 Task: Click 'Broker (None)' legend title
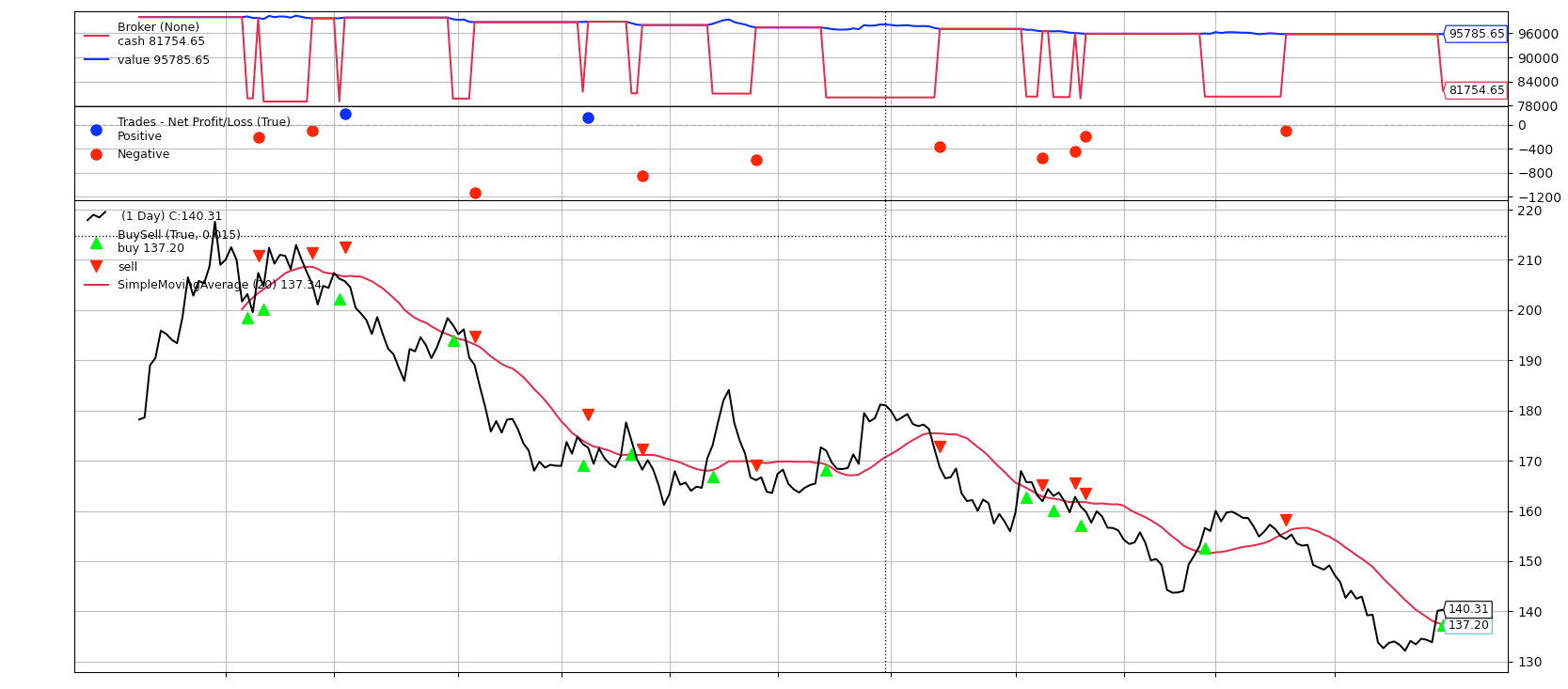point(158,27)
